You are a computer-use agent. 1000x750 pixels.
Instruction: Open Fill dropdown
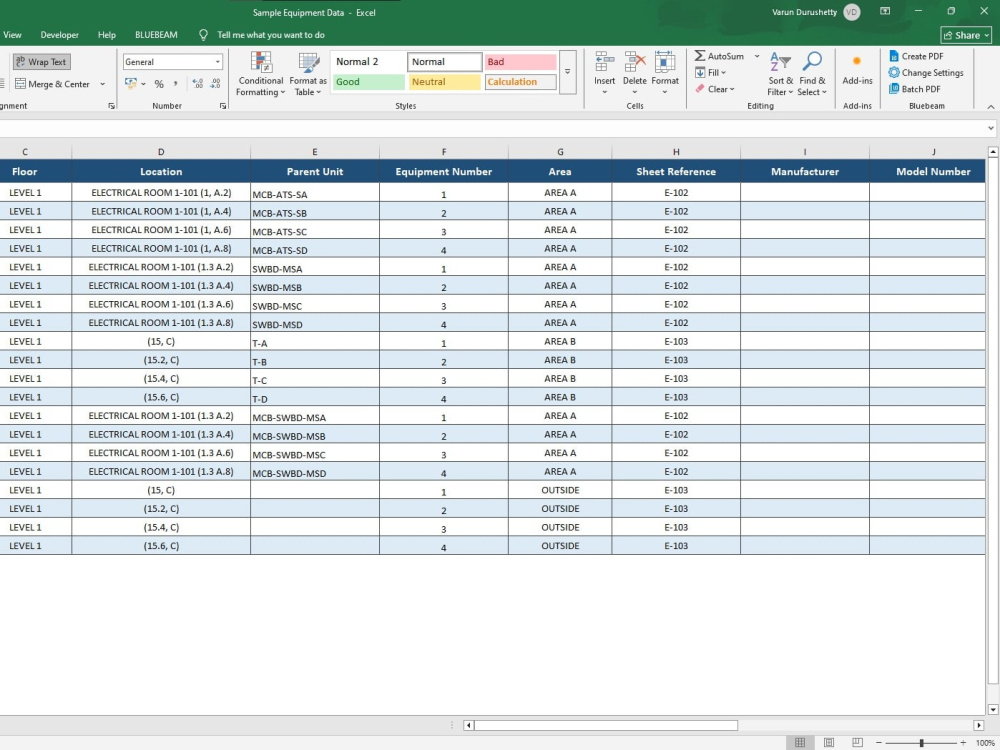[x=710, y=73]
